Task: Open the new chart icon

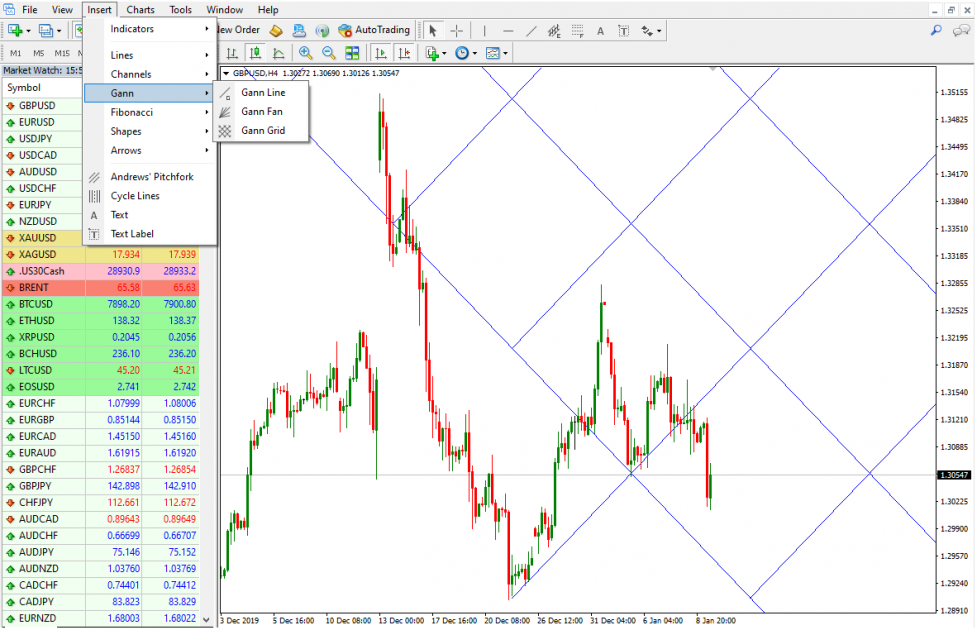Action: tap(15, 31)
